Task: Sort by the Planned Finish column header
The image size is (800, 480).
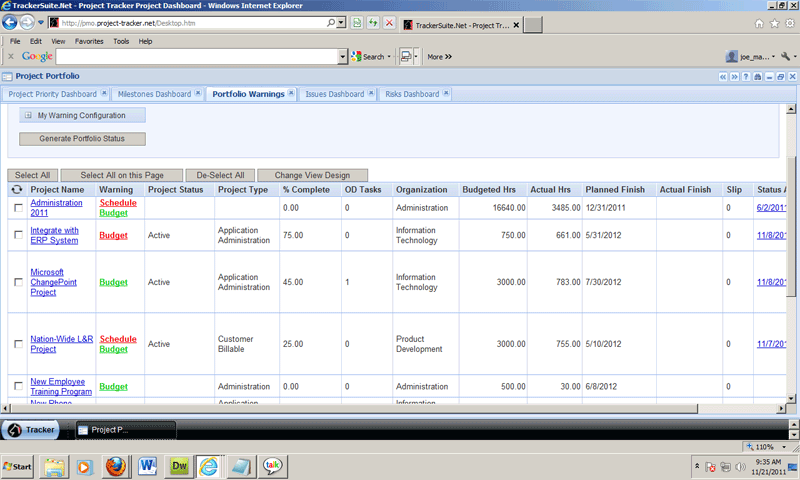Action: 615,189
